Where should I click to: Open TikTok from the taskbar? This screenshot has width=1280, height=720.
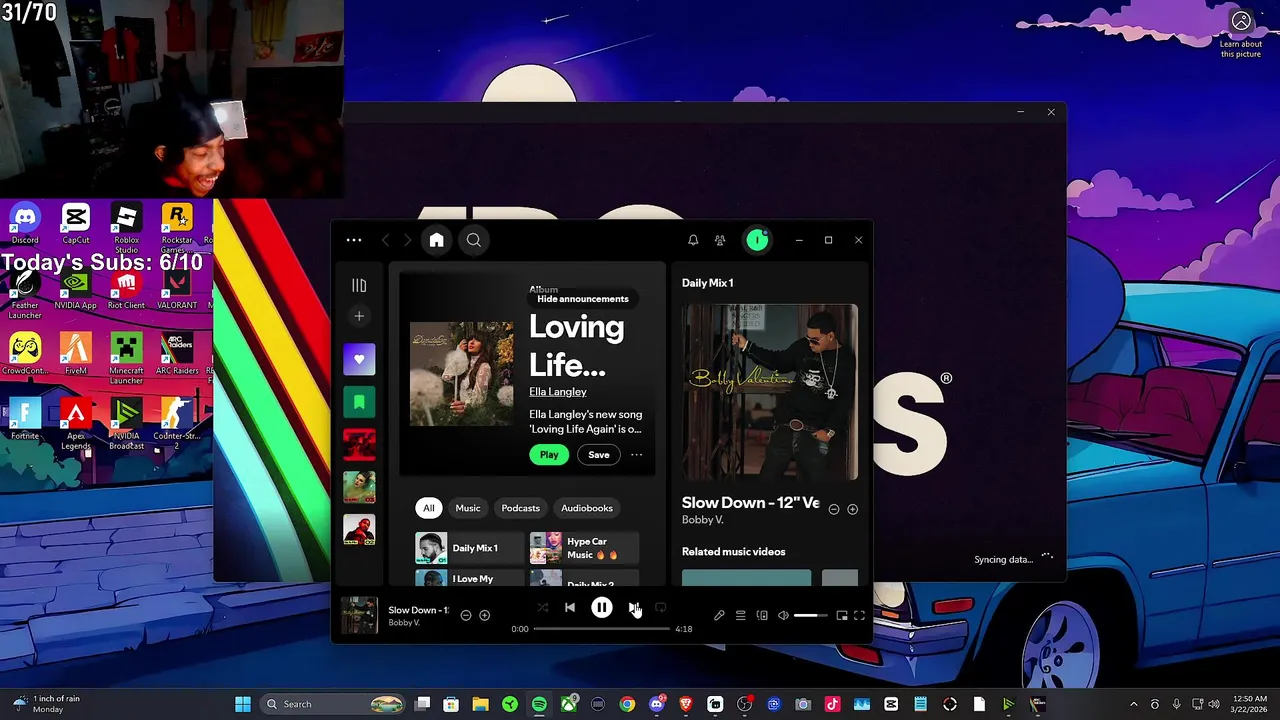coord(833,705)
